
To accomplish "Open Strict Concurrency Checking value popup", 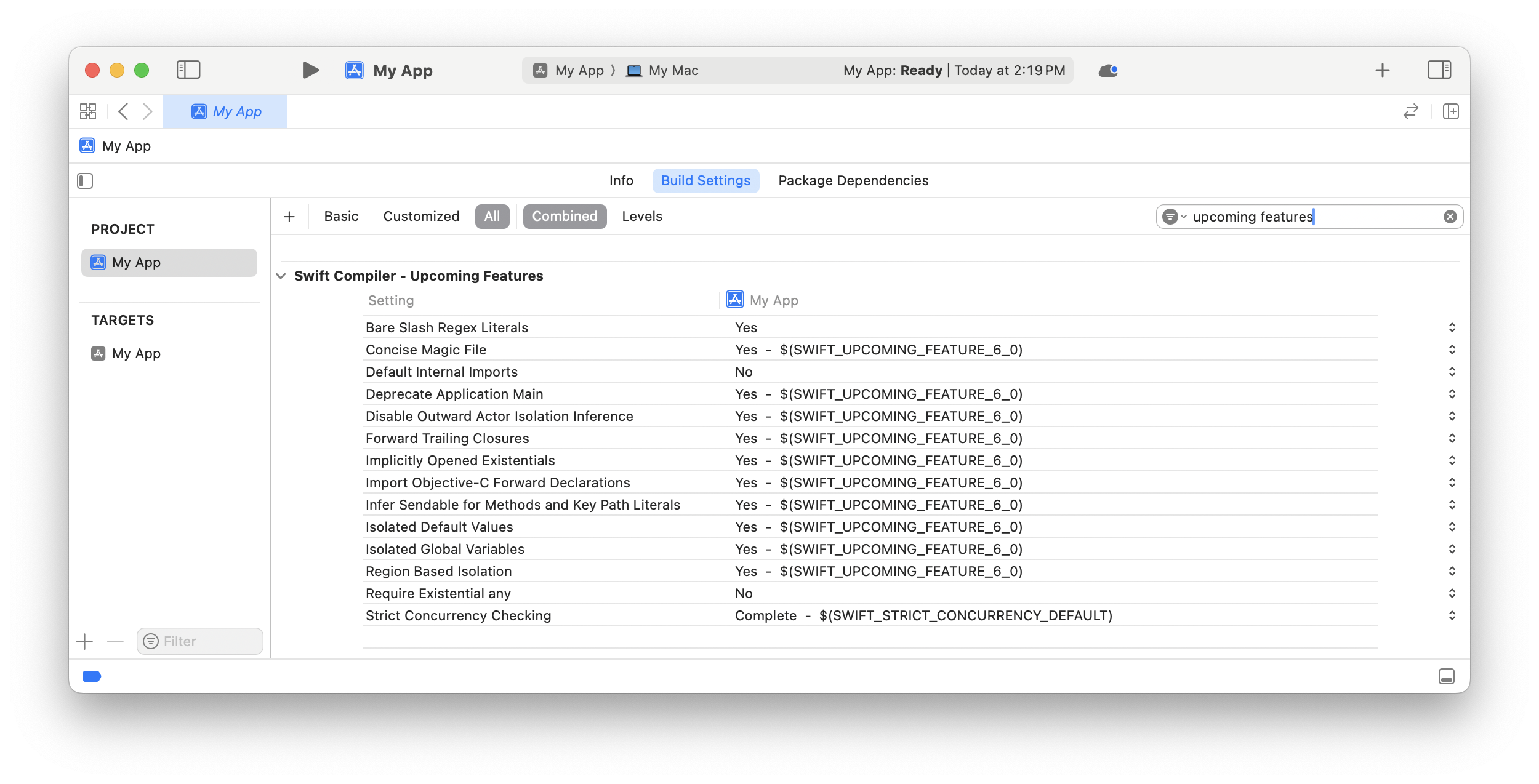I will click(1452, 615).
